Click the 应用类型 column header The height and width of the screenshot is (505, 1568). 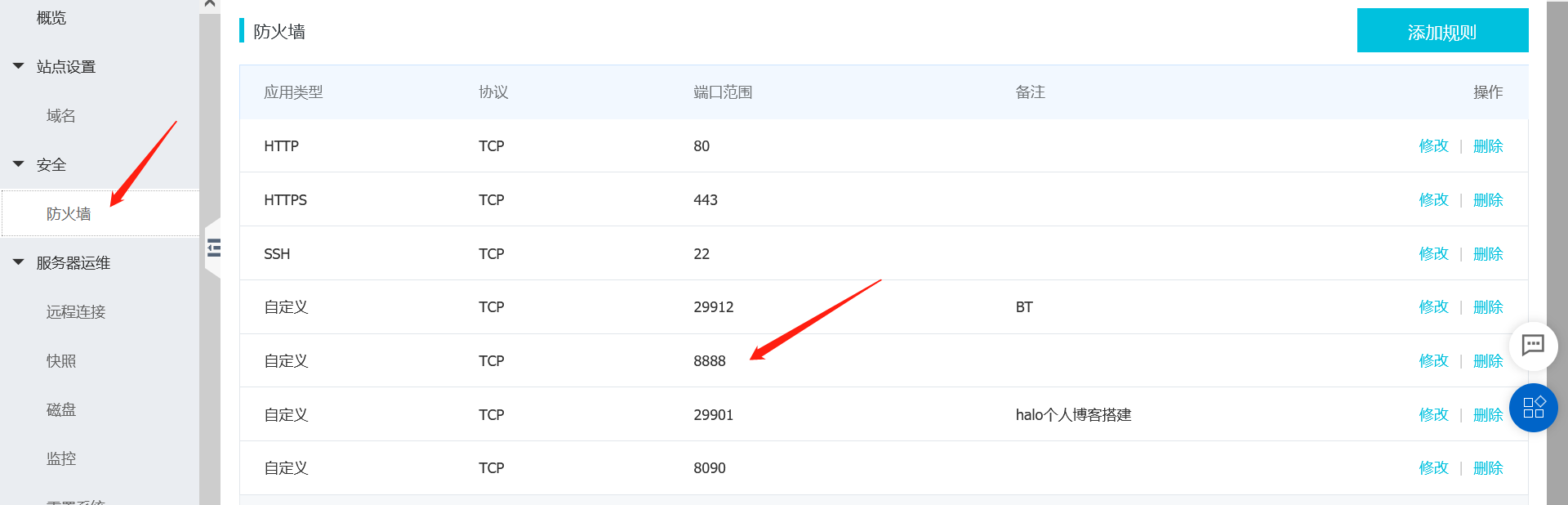[293, 92]
